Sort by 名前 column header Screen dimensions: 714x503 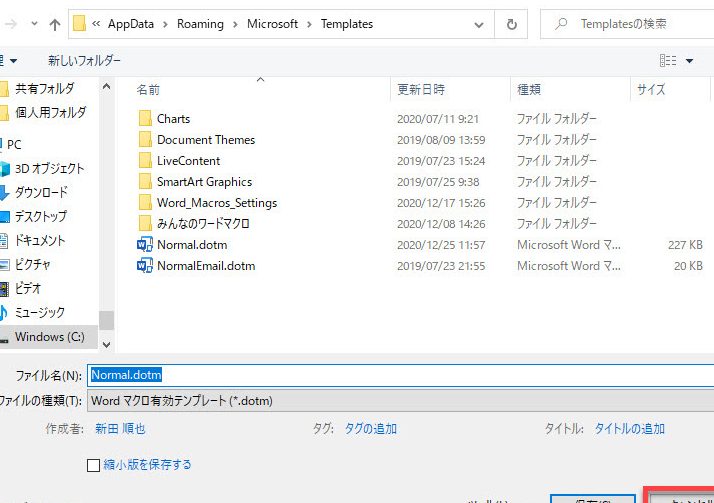pyautogui.click(x=148, y=90)
